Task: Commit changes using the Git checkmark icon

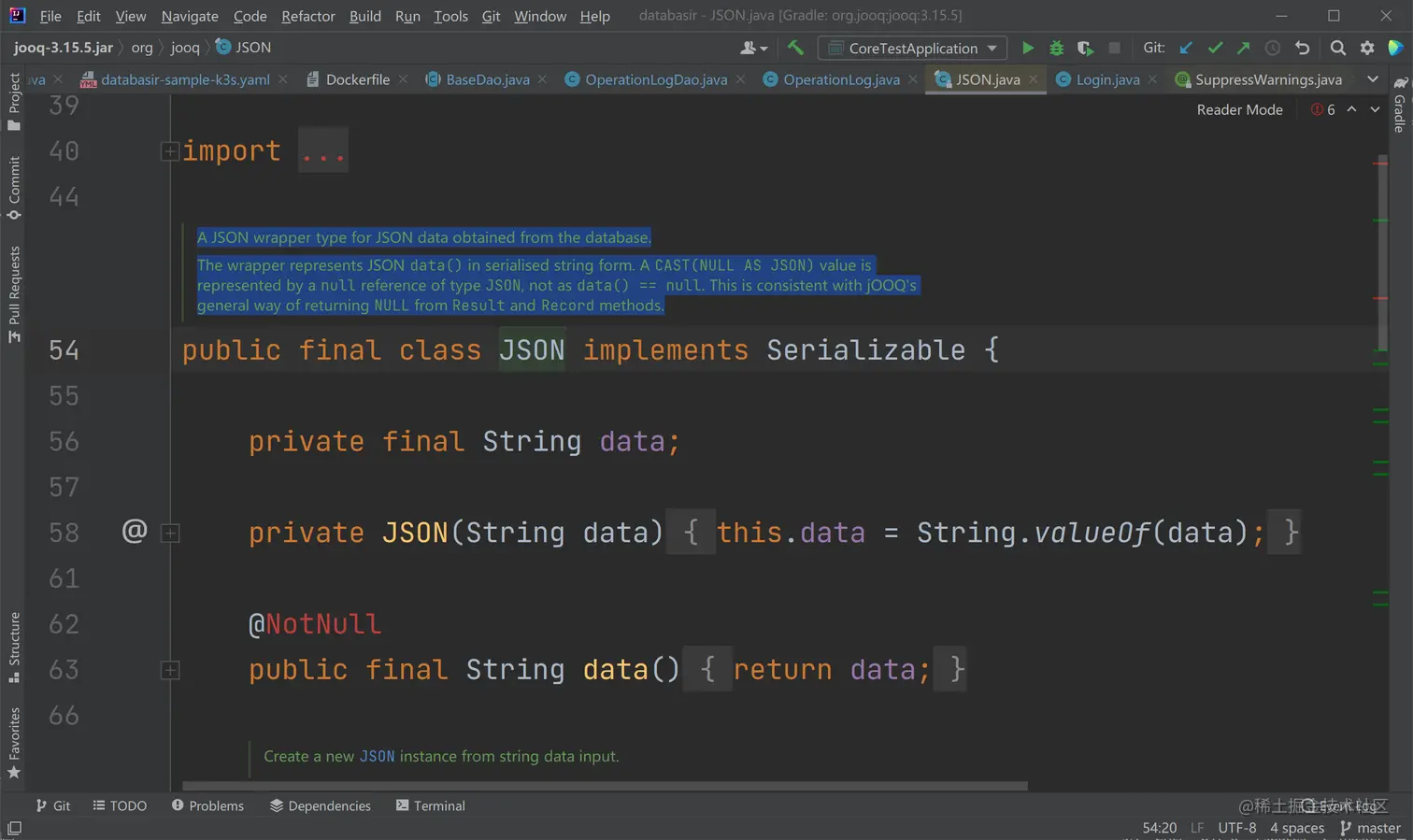Action: tap(1215, 48)
